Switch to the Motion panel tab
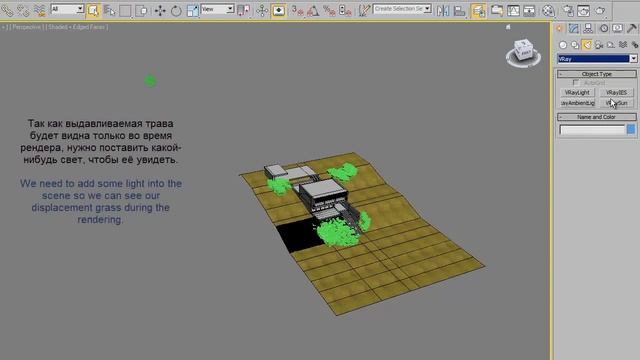This screenshot has width=640, height=360. point(604,28)
